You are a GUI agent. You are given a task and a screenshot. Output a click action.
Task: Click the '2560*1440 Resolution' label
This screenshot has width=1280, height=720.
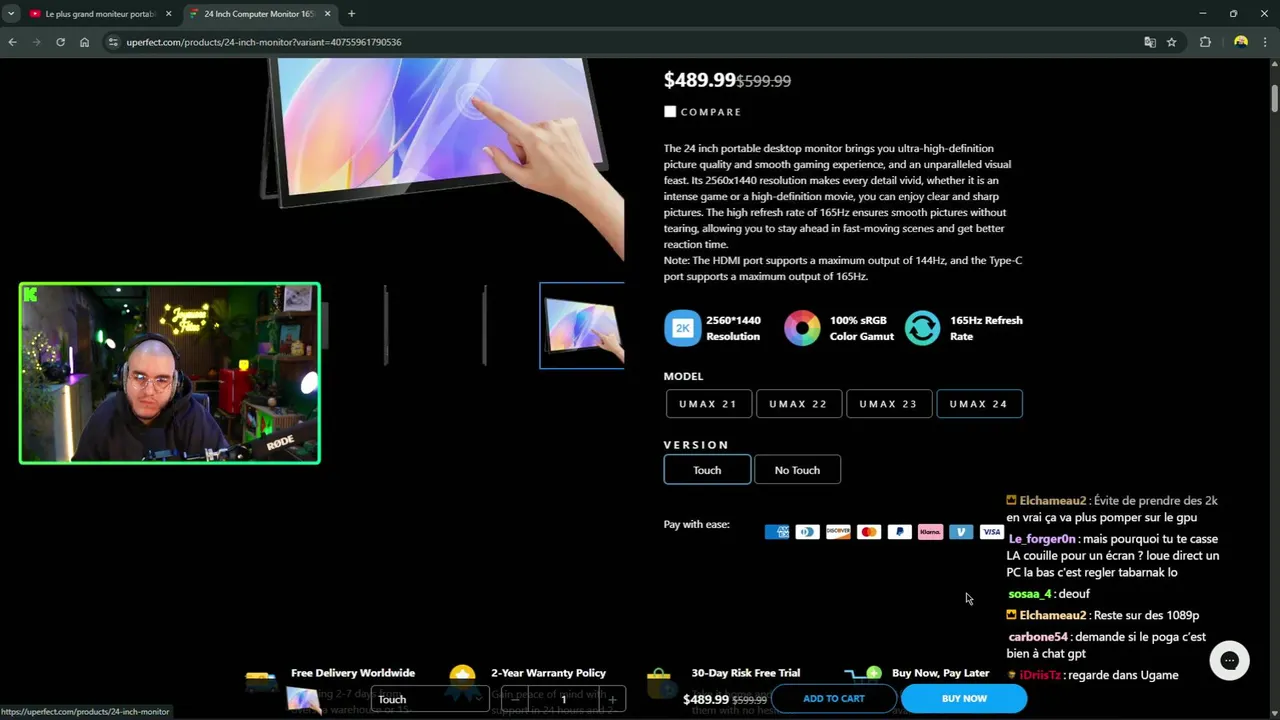click(733, 328)
